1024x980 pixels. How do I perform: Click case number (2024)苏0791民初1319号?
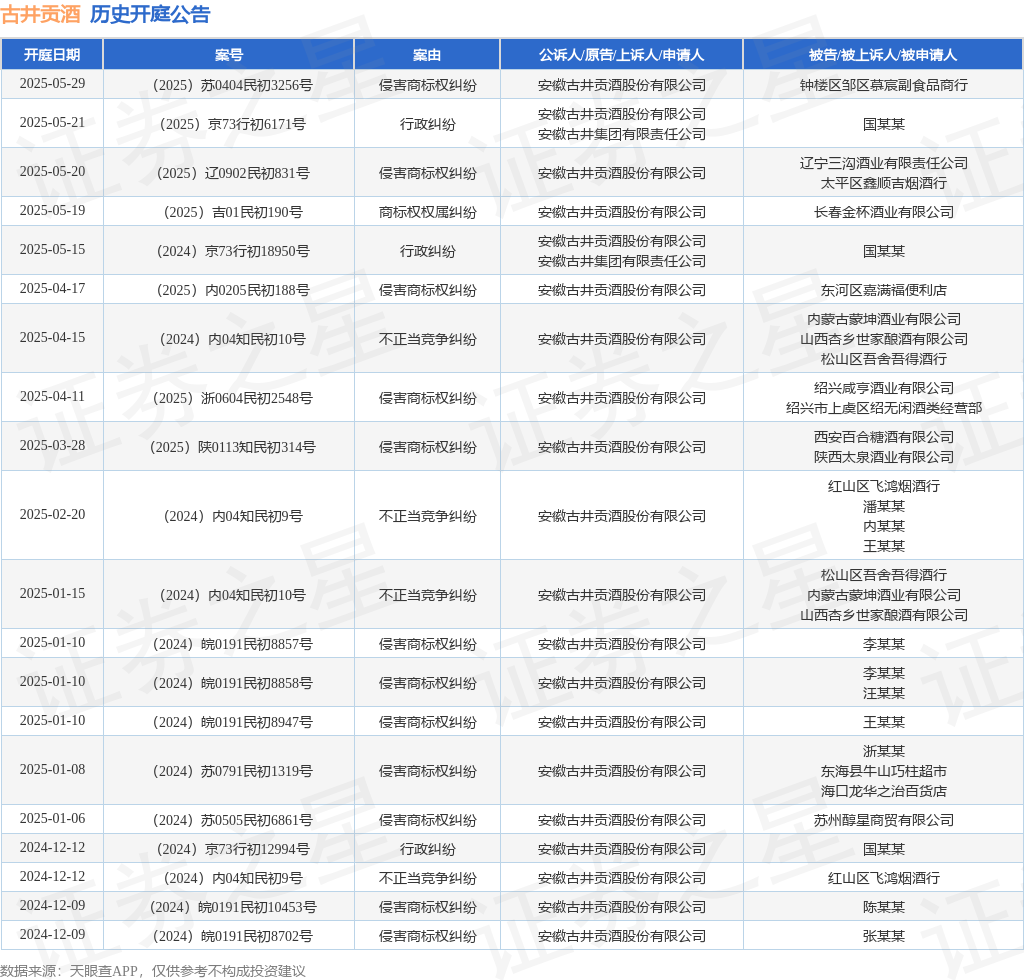(x=232, y=772)
